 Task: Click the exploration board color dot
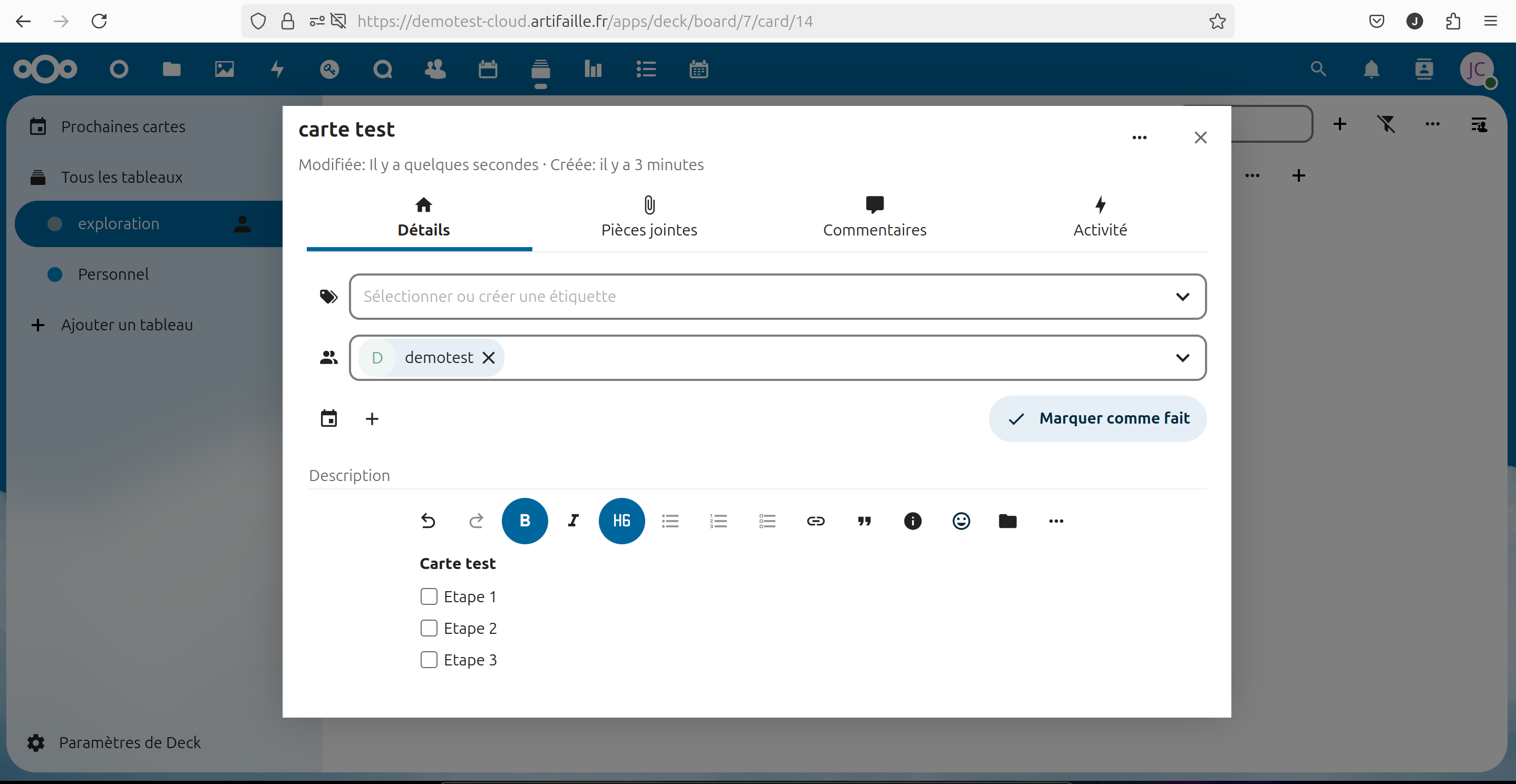pyautogui.click(x=55, y=223)
